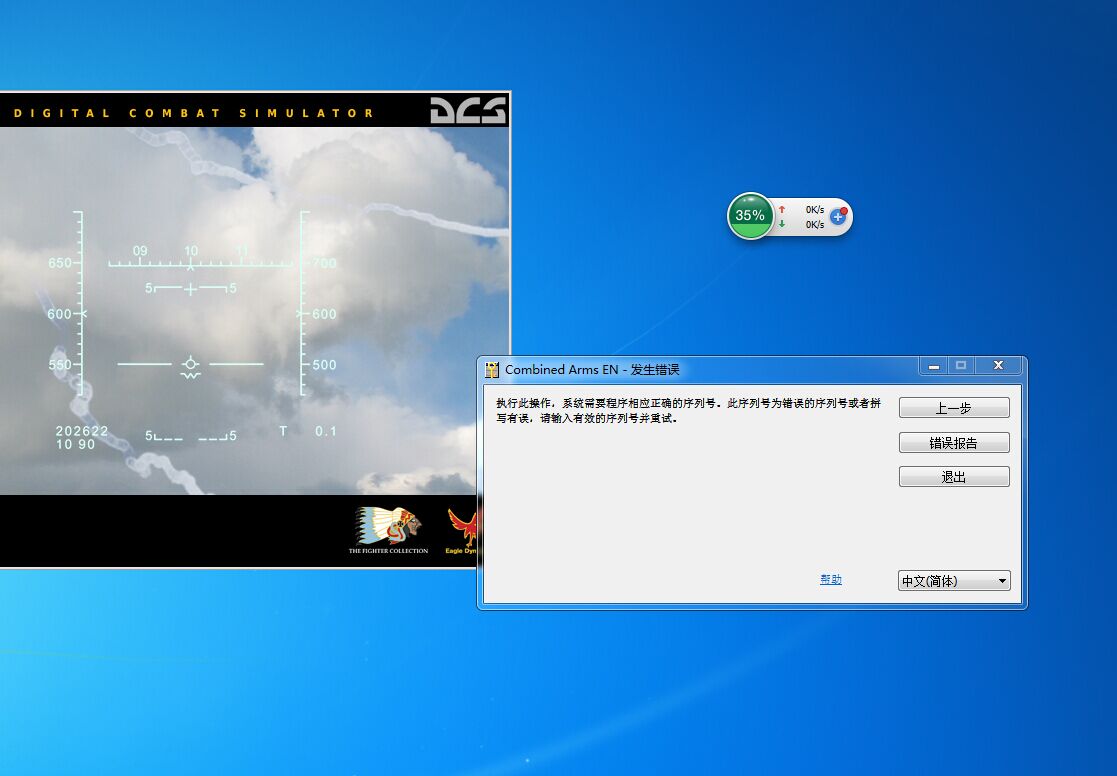This screenshot has width=1117, height=776.
Task: Open the green 35% memory usage ball
Action: pyautogui.click(x=750, y=216)
